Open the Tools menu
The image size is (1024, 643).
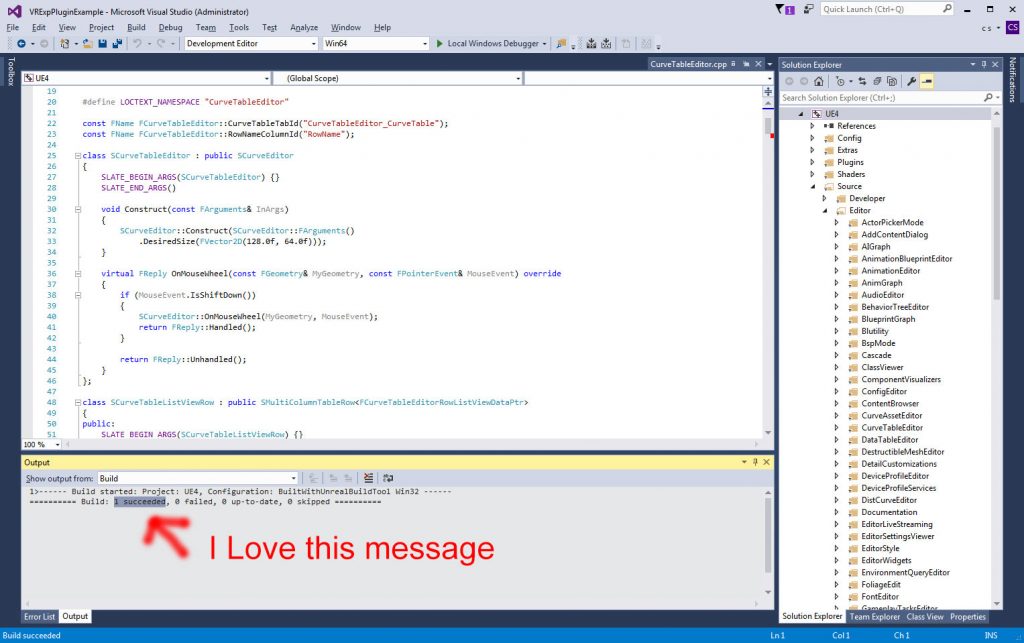239,27
